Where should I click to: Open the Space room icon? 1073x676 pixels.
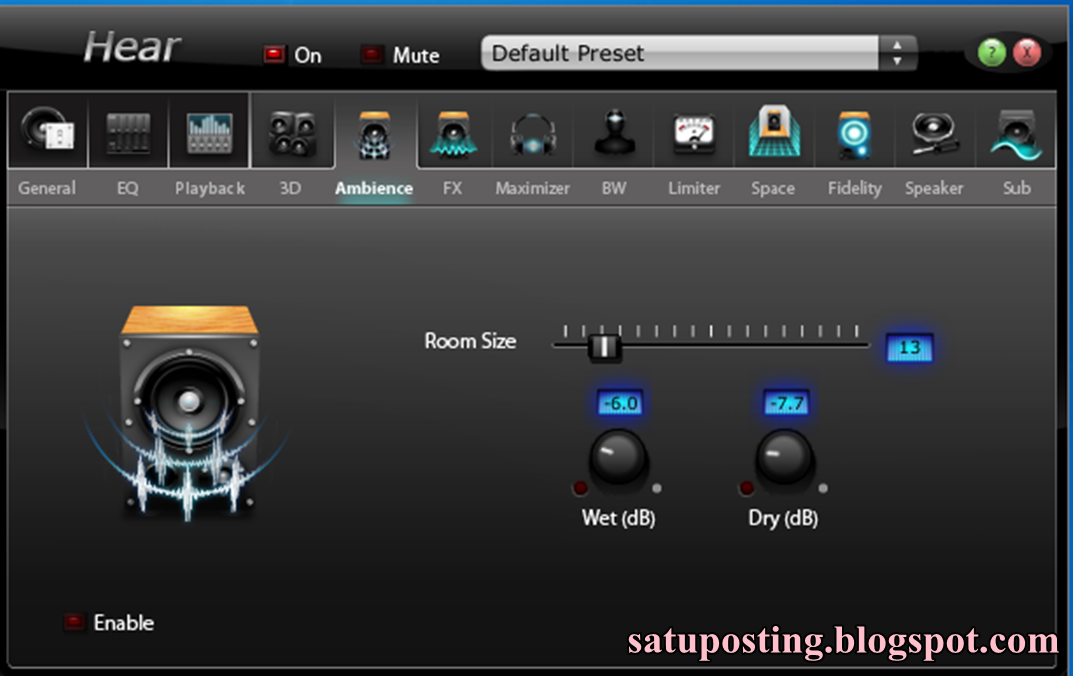[x=774, y=131]
